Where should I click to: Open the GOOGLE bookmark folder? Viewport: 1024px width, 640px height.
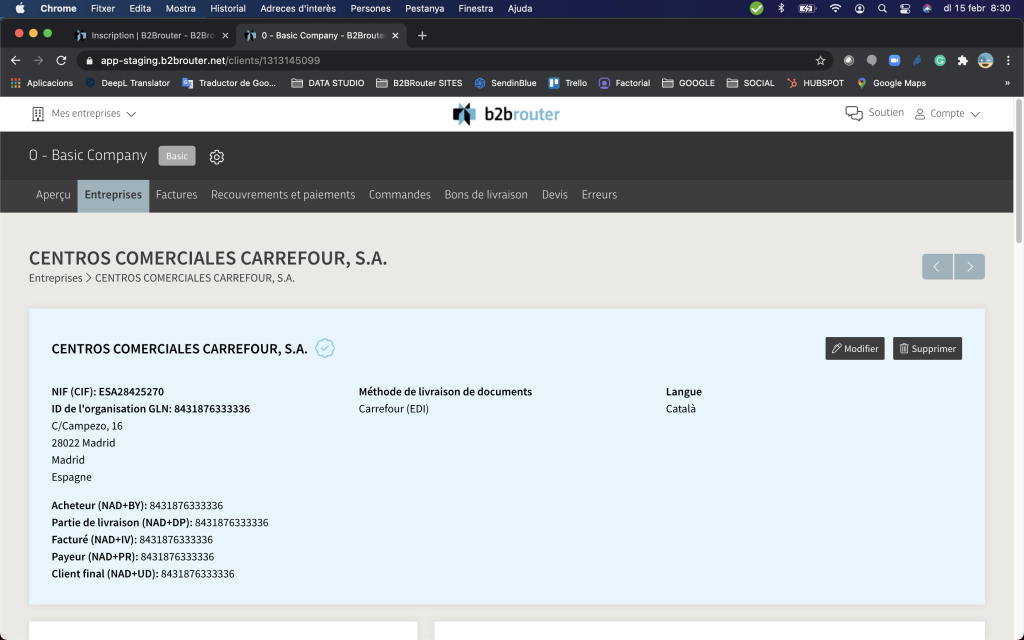coord(688,83)
